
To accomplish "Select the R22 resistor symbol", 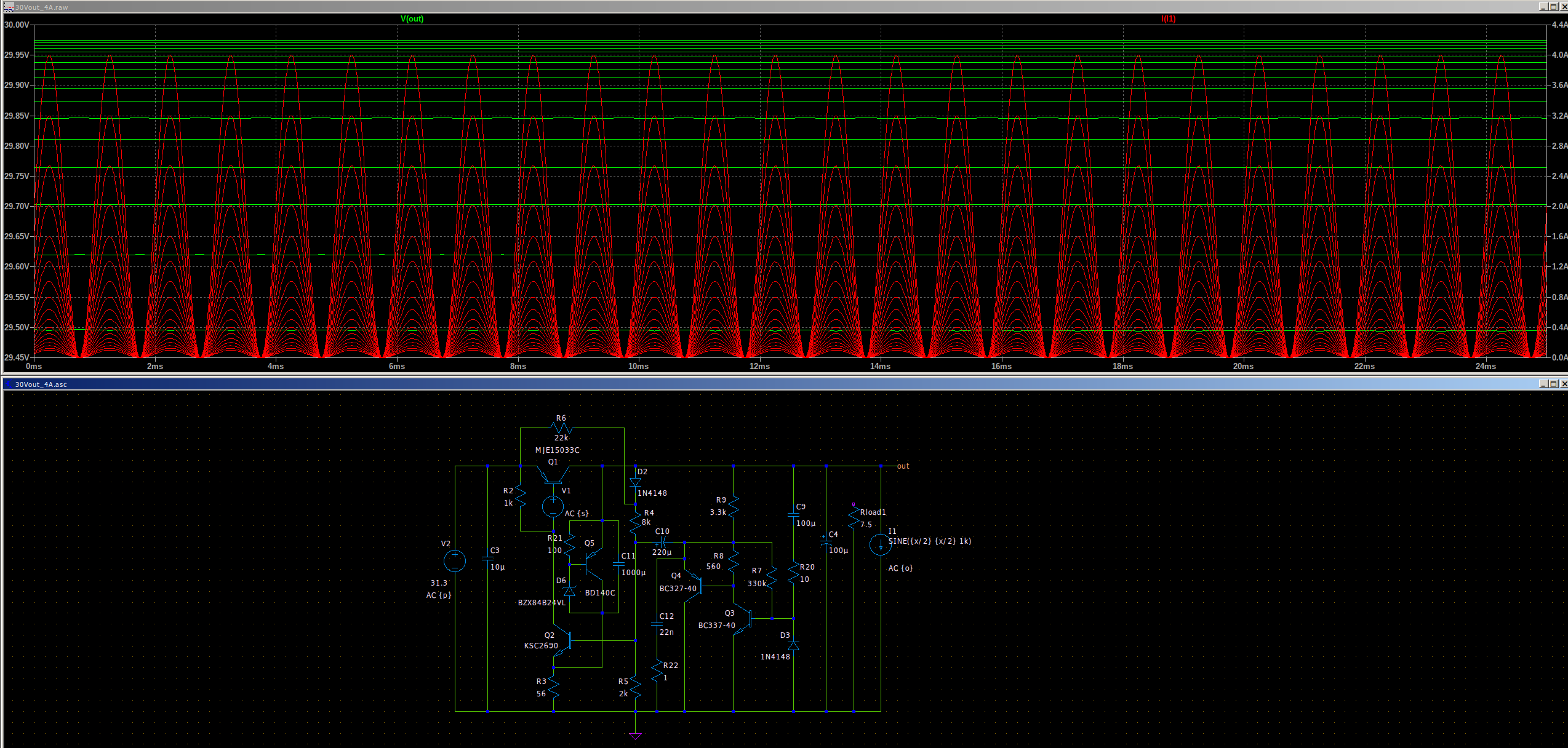I will (657, 670).
